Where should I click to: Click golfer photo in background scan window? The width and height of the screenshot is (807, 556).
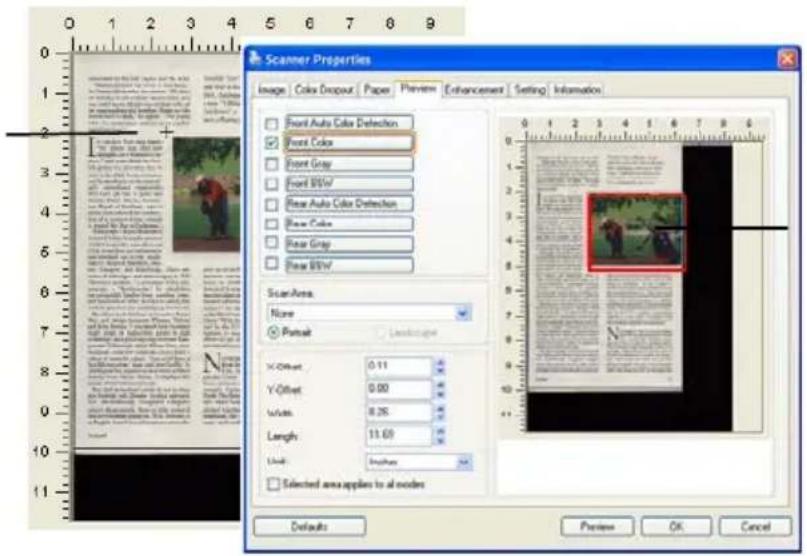[x=207, y=194]
